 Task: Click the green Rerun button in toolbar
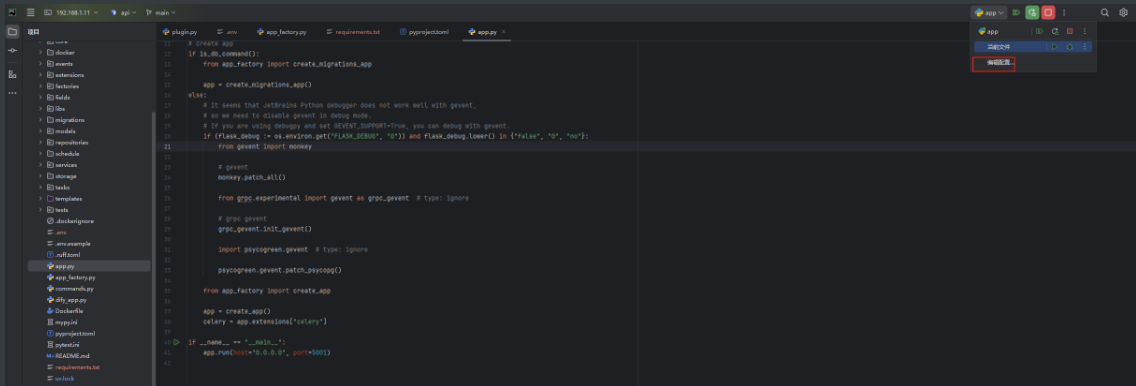click(x=1032, y=12)
